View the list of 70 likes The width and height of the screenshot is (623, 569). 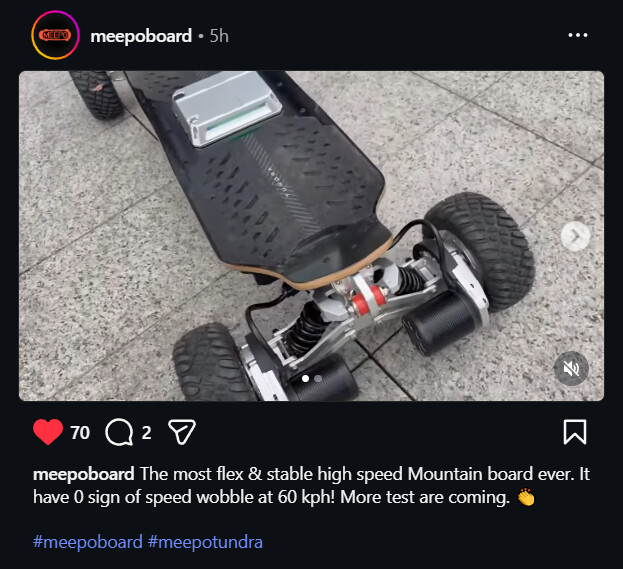pos(80,432)
